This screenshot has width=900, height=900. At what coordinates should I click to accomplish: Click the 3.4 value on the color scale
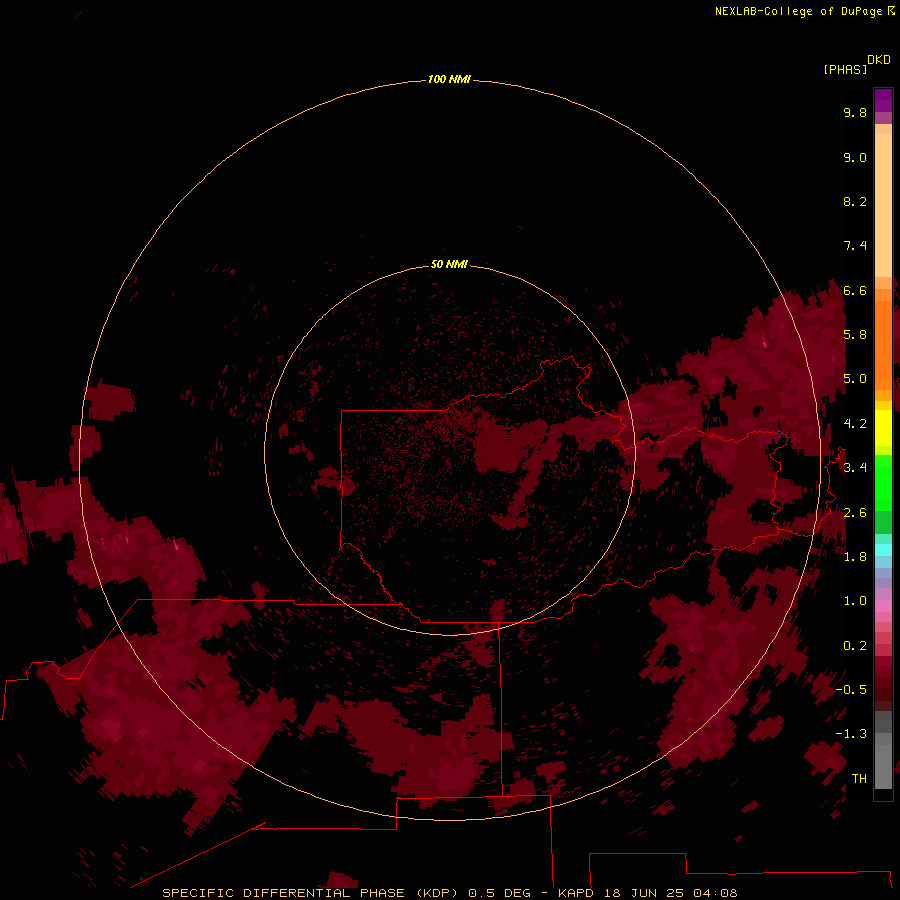coord(855,468)
